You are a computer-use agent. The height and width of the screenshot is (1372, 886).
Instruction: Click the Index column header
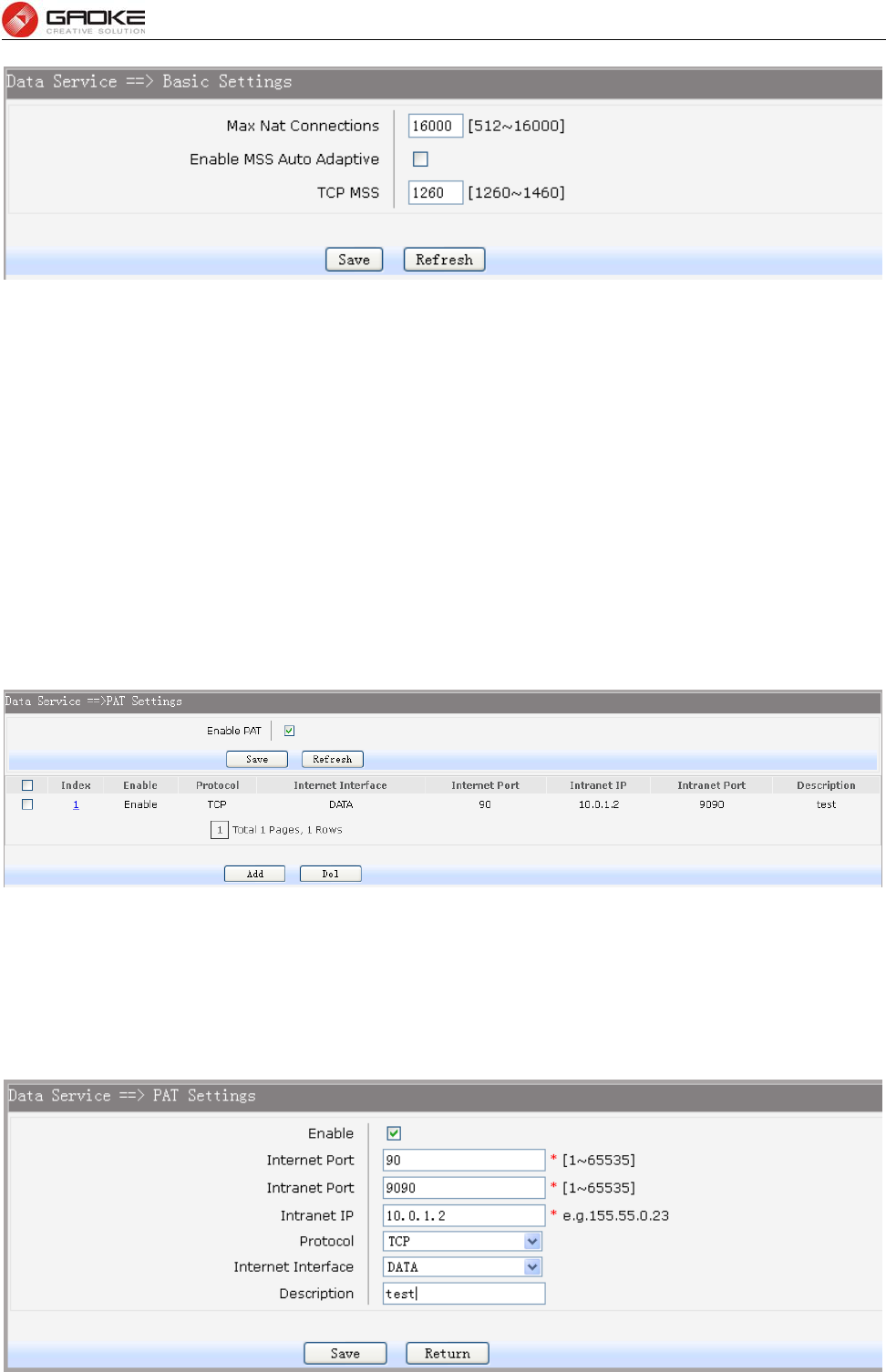point(76,785)
